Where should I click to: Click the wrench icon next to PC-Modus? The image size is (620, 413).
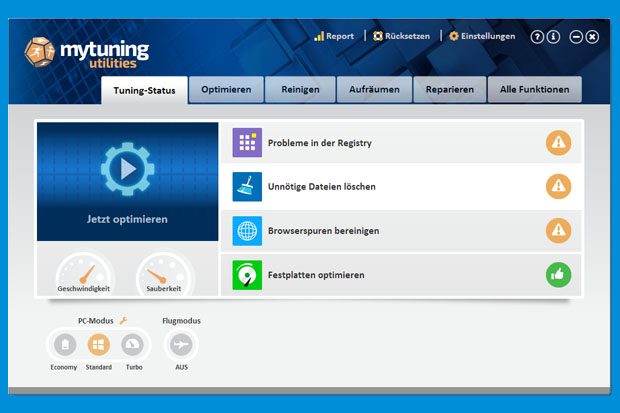point(123,320)
